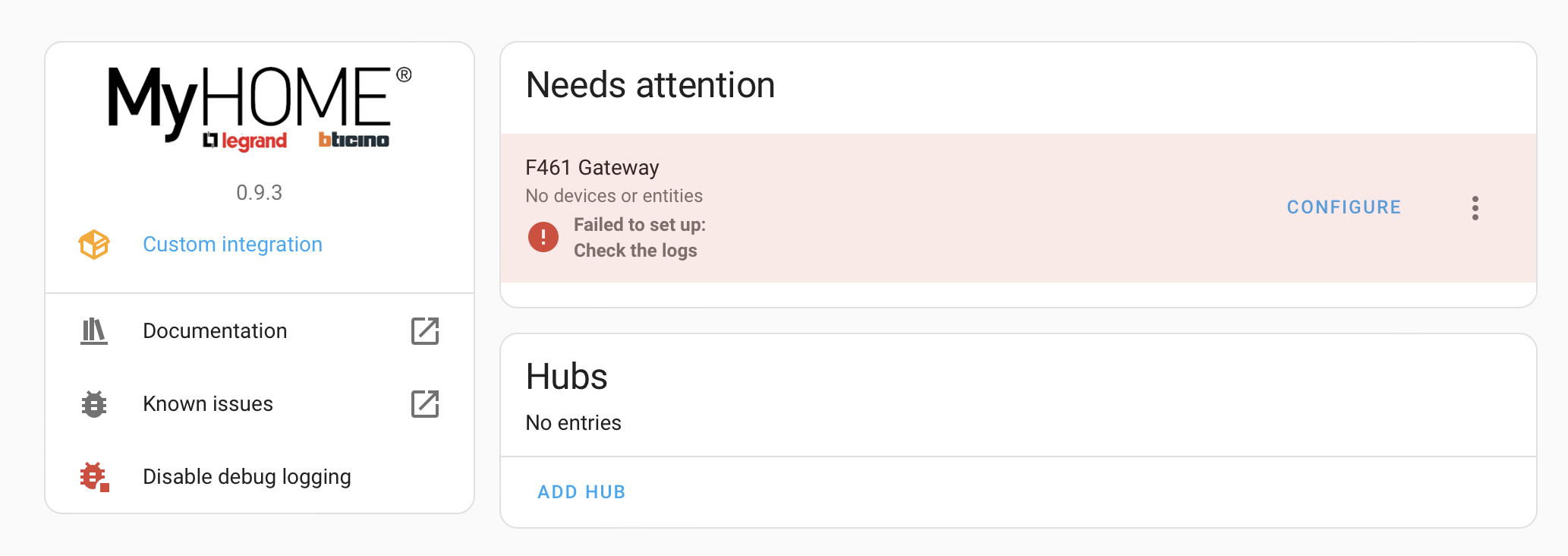The height and width of the screenshot is (556, 1568).
Task: Click the BTicino brand logo
Action: click(354, 140)
